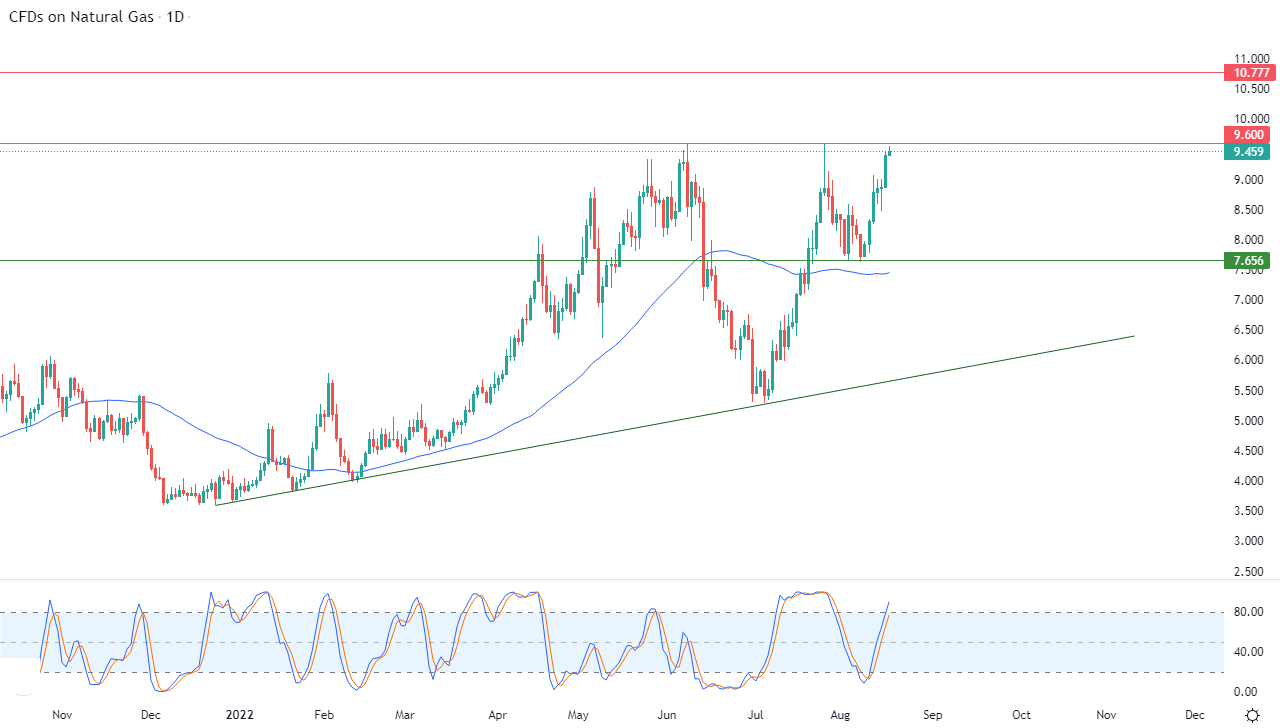Click the Nov label at time axis start
The width and height of the screenshot is (1280, 728).
[x=62, y=715]
